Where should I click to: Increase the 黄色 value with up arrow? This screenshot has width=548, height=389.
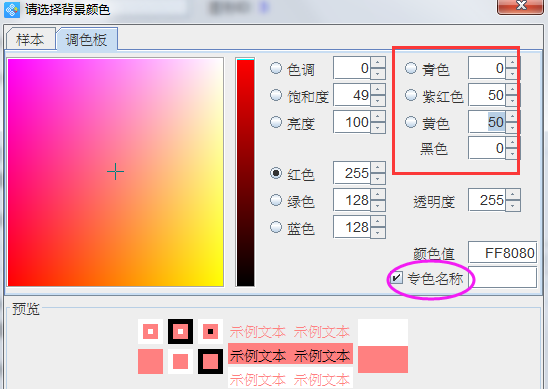click(513, 117)
